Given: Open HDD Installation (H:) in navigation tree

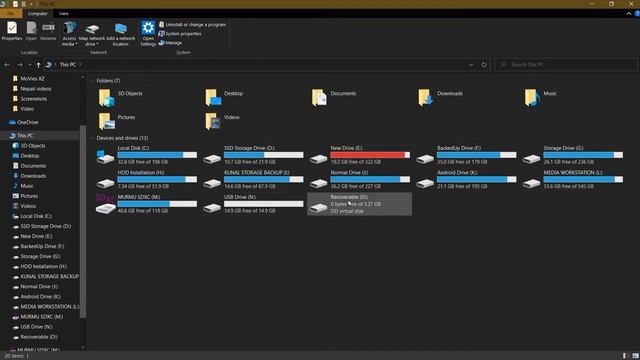Looking at the screenshot, I should click(x=43, y=267).
